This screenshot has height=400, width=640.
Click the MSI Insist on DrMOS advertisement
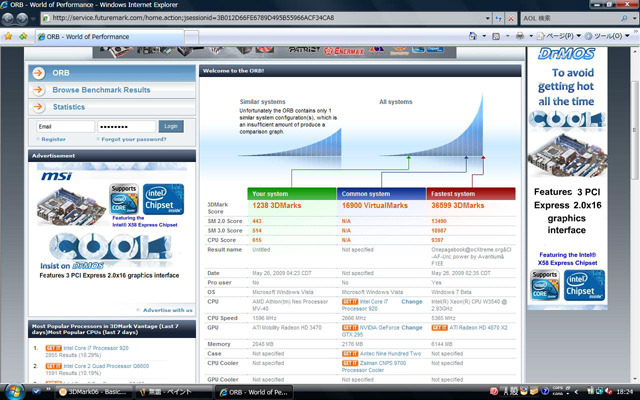[111, 222]
